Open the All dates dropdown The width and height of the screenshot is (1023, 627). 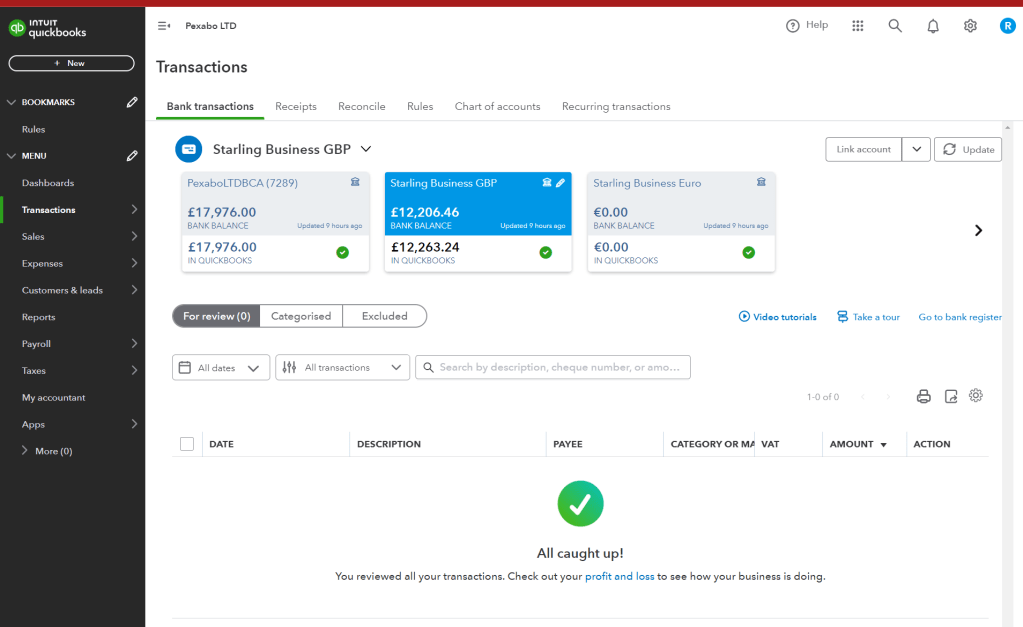pyautogui.click(x=221, y=367)
